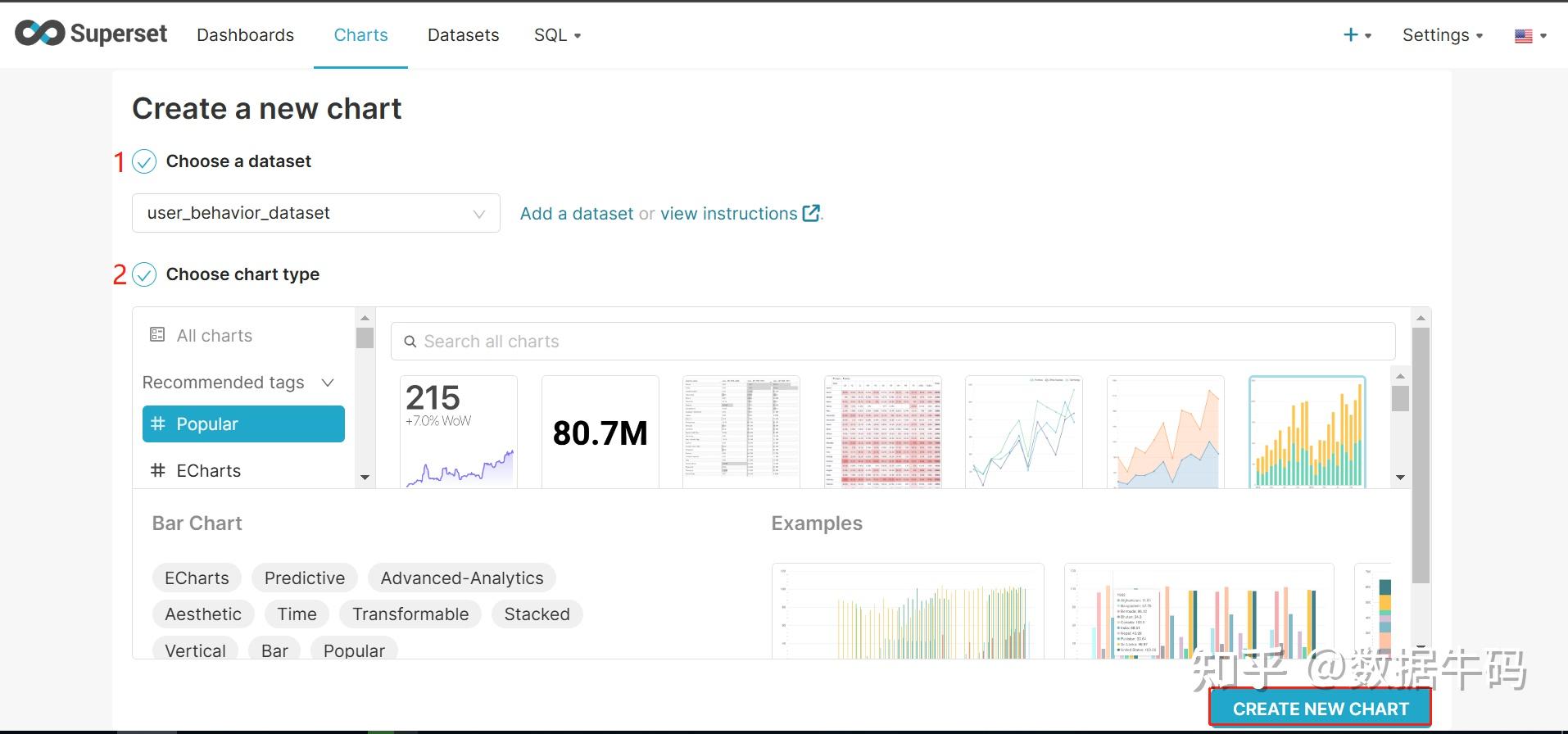This screenshot has height=734, width=1568.
Task: Click the All charts list icon
Action: coord(157,335)
